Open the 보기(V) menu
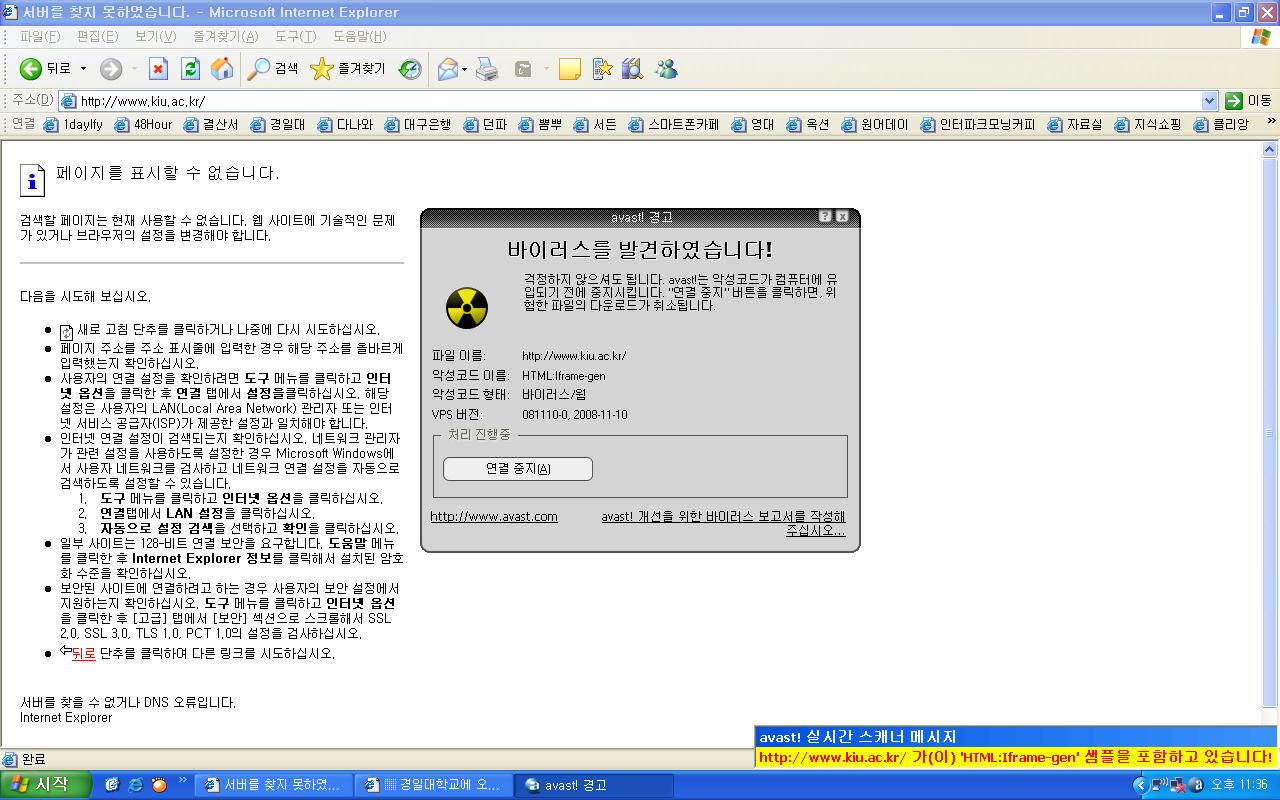The width and height of the screenshot is (1280, 800). click(155, 37)
